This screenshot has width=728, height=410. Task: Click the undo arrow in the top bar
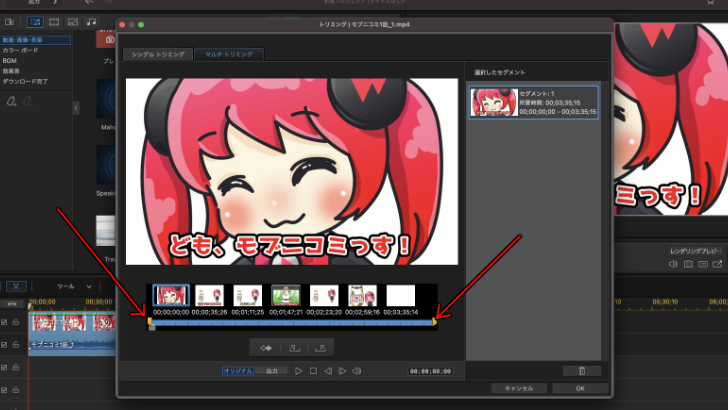pos(89,2)
